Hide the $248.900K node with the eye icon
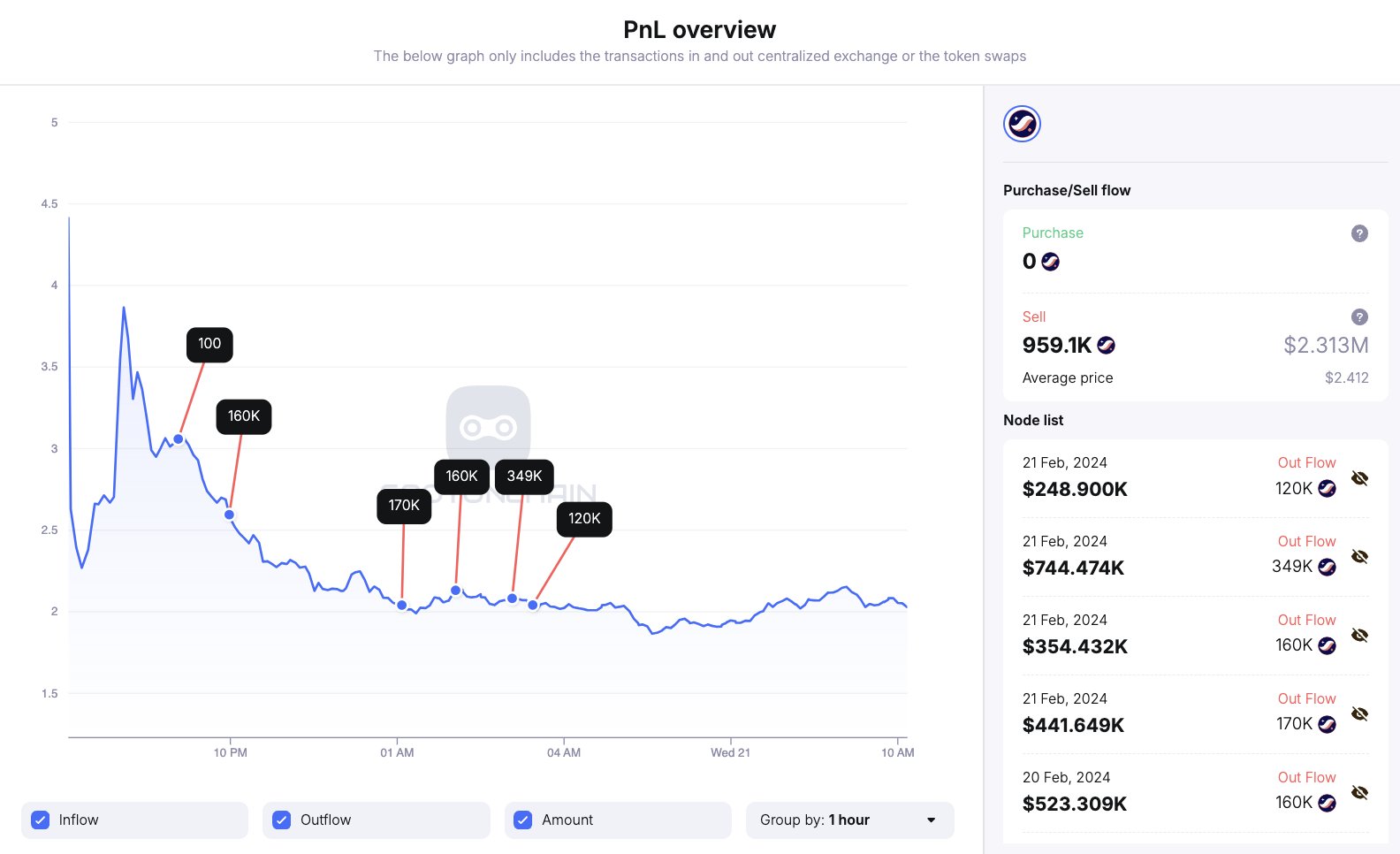This screenshot has height=854, width=1400. click(1359, 478)
